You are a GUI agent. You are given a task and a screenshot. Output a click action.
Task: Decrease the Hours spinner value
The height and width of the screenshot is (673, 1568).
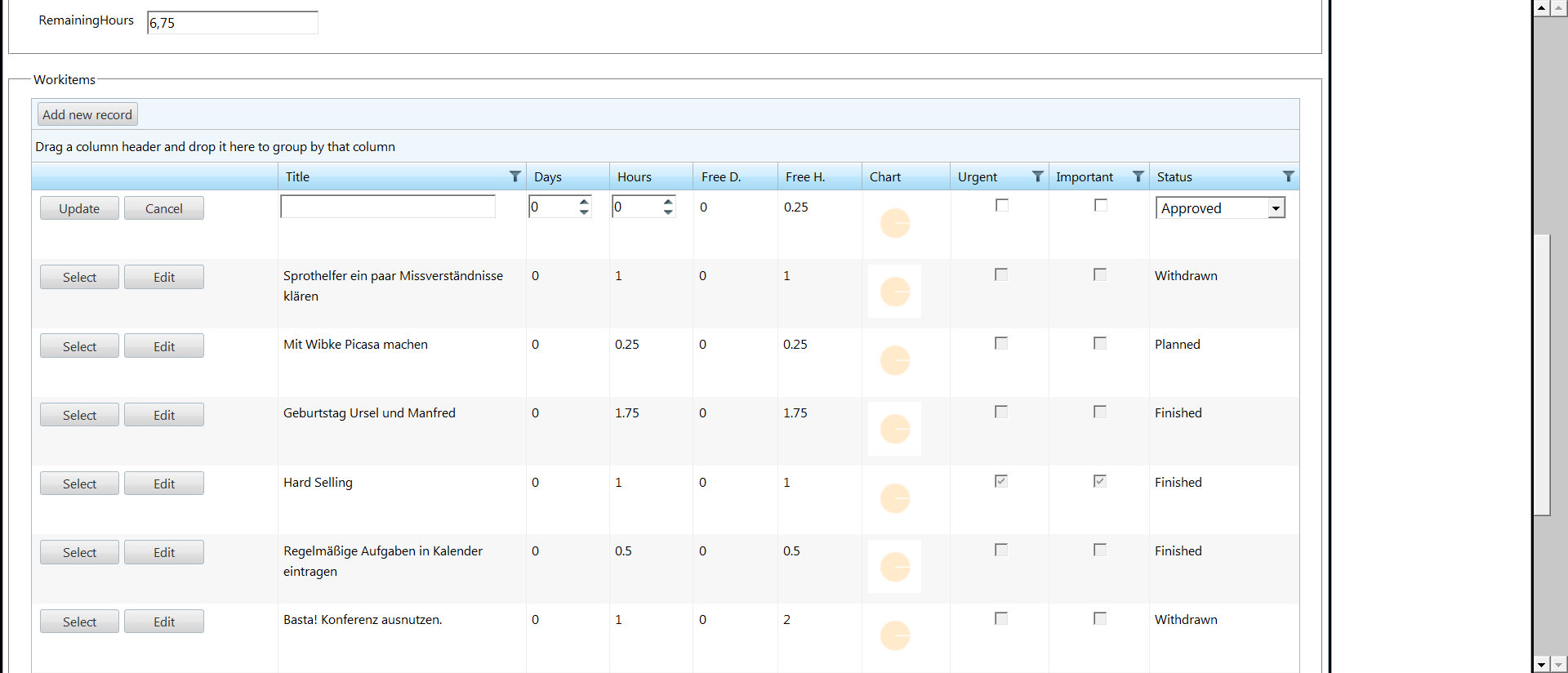[668, 212]
